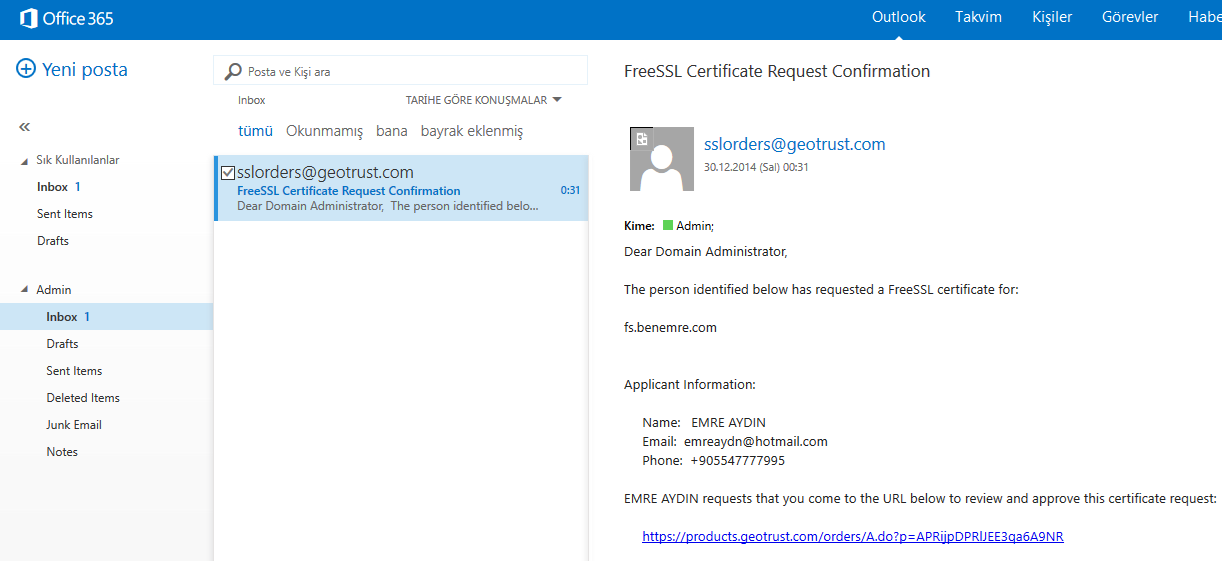Click the Yeni posta button
The height and width of the screenshot is (561, 1222).
pyautogui.click(x=72, y=69)
